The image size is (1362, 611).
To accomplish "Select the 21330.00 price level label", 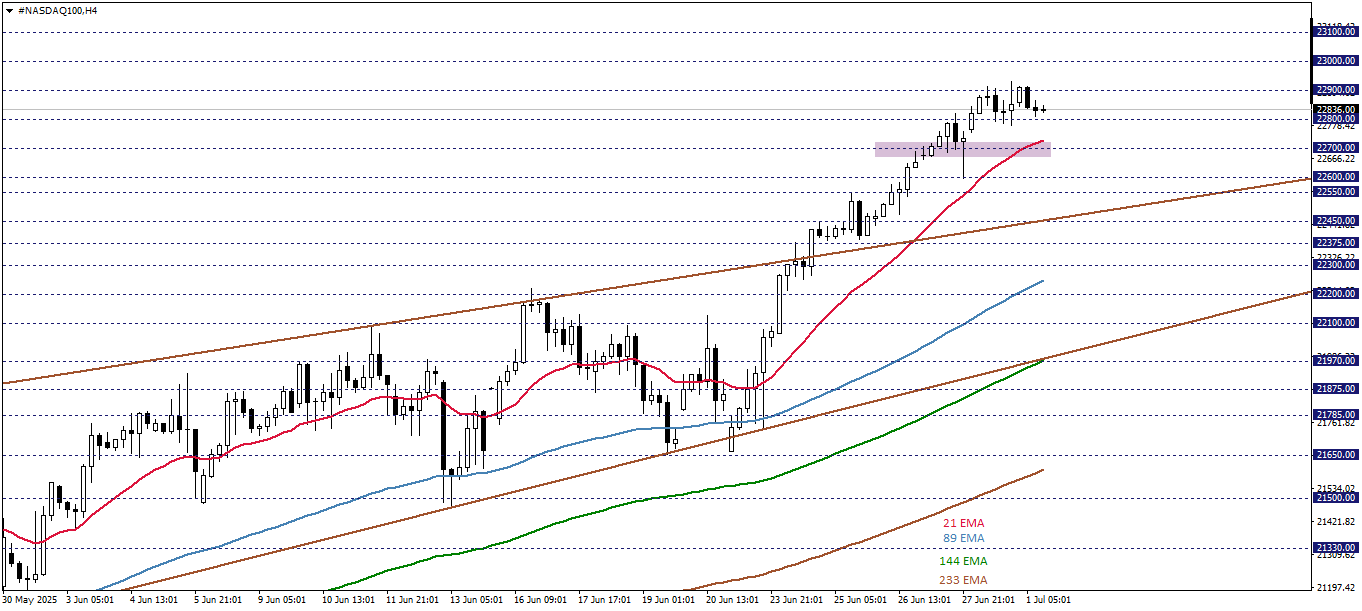I will tap(1335, 548).
